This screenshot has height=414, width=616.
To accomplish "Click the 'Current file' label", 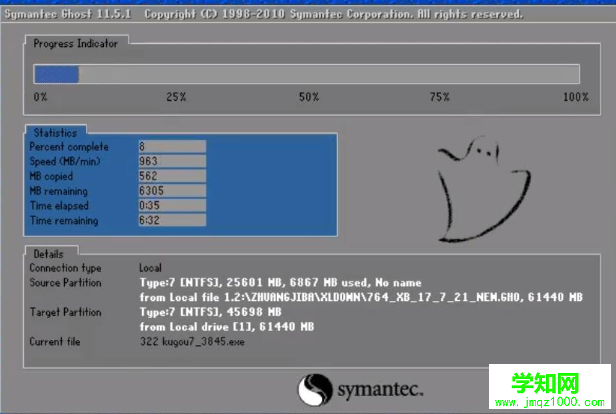I will tap(55, 342).
